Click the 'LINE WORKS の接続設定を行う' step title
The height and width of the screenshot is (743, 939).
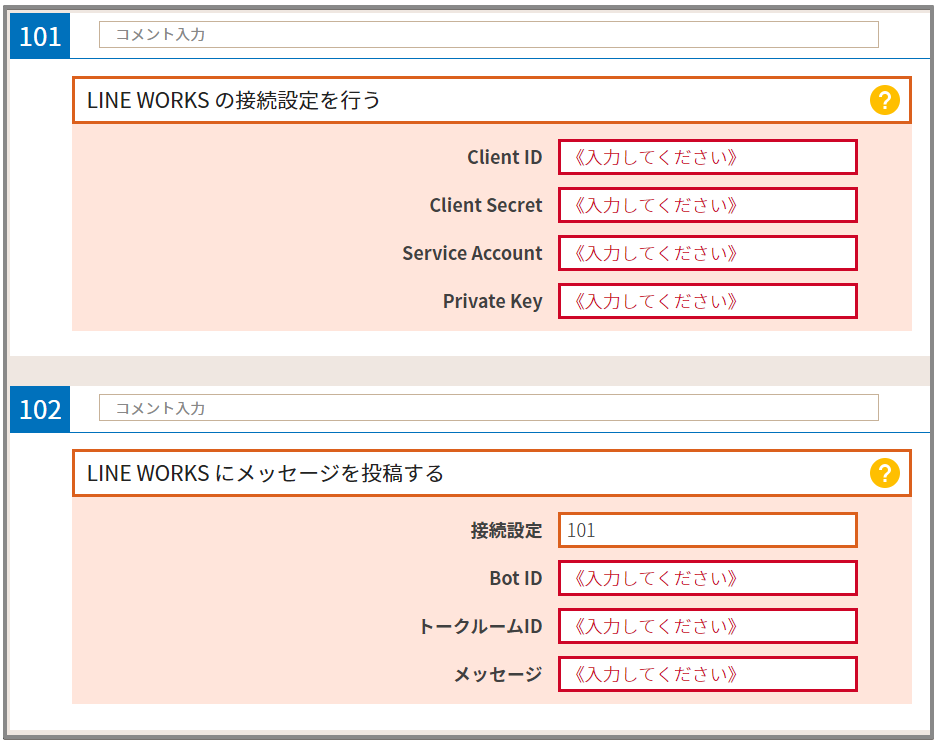pos(234,100)
